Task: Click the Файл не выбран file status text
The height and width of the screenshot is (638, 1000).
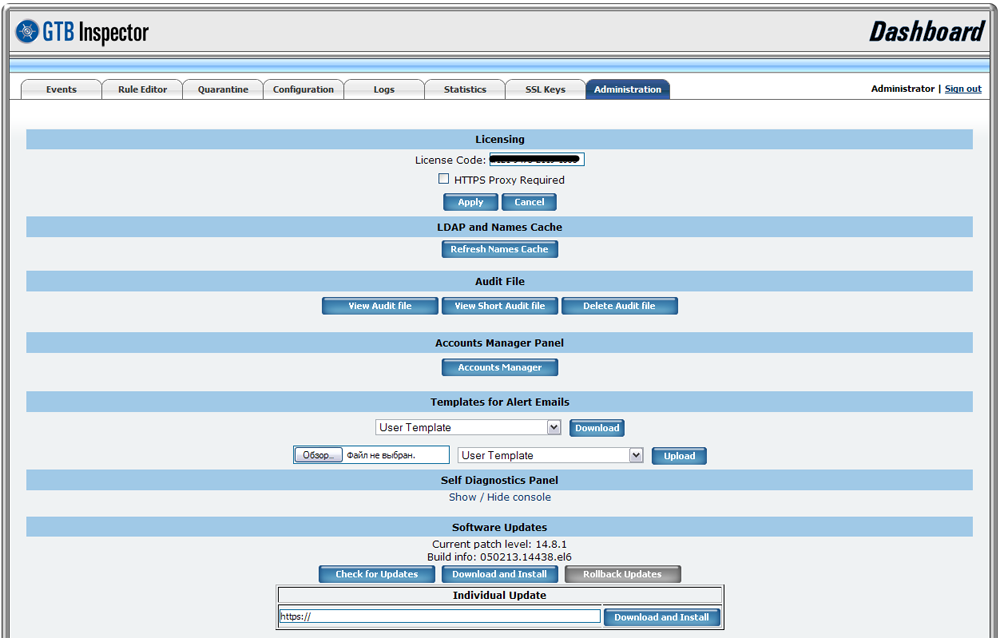Action: (x=381, y=456)
